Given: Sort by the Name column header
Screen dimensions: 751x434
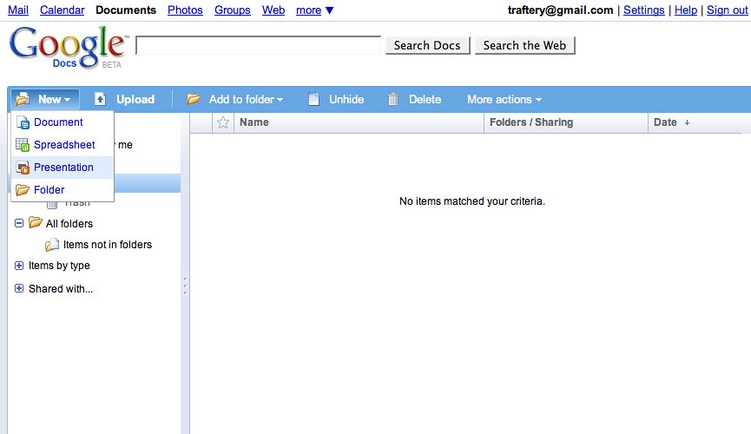Looking at the screenshot, I should (359, 122).
